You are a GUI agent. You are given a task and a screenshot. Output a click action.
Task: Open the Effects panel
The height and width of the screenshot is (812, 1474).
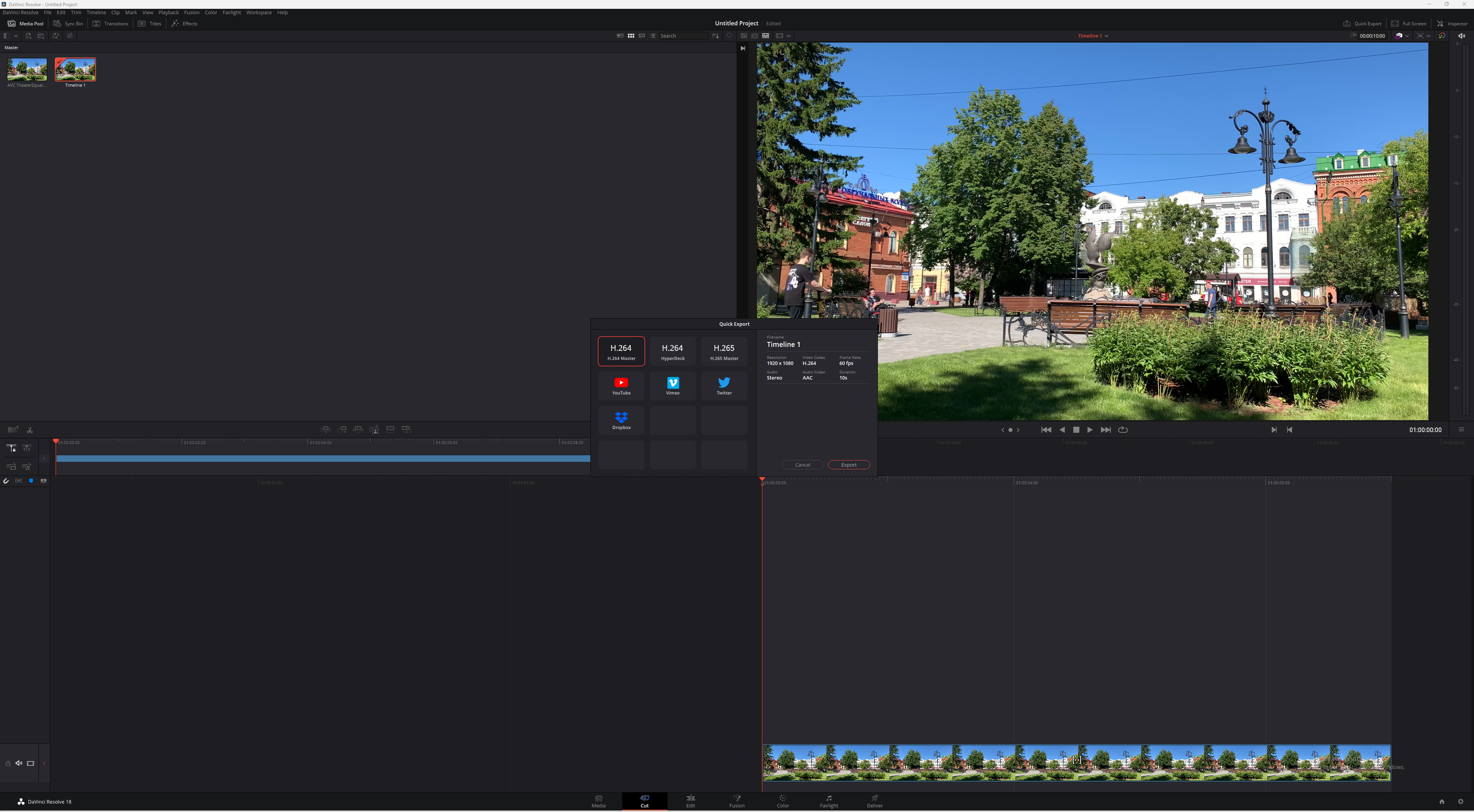[184, 23]
